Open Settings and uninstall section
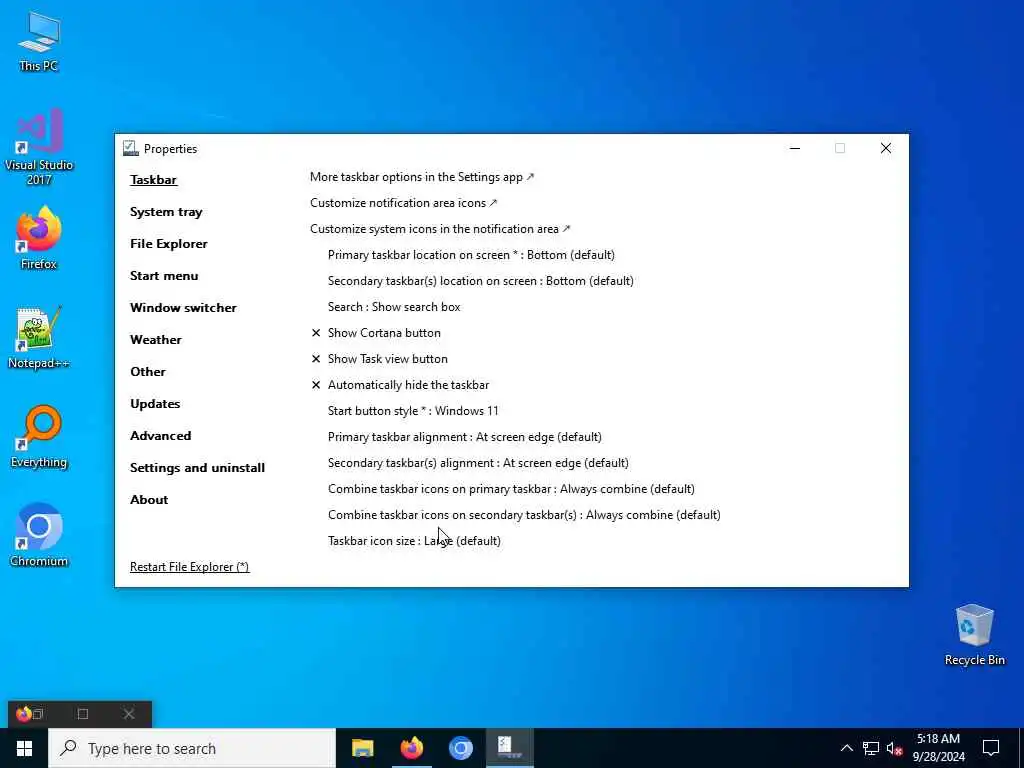Screen dimensions: 1024x768 (x=197, y=468)
